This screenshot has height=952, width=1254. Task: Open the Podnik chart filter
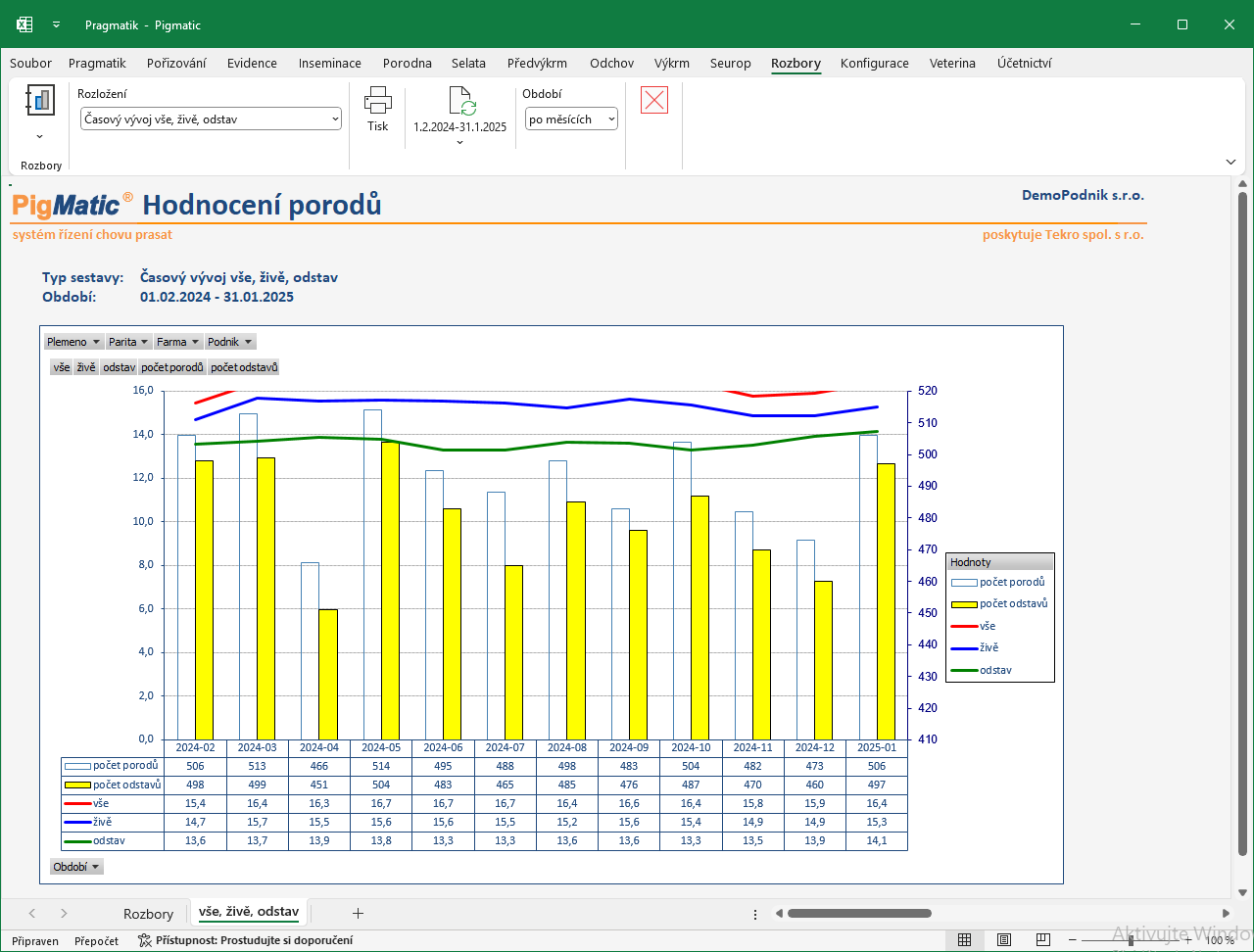click(x=230, y=342)
